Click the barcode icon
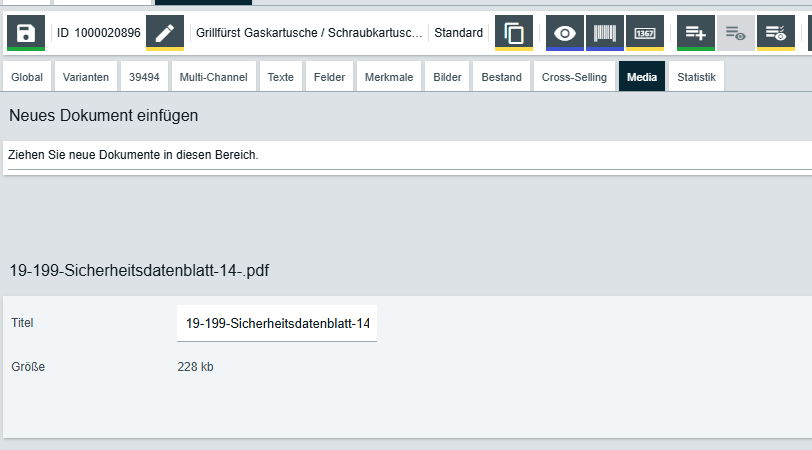812x450 pixels. (x=605, y=33)
